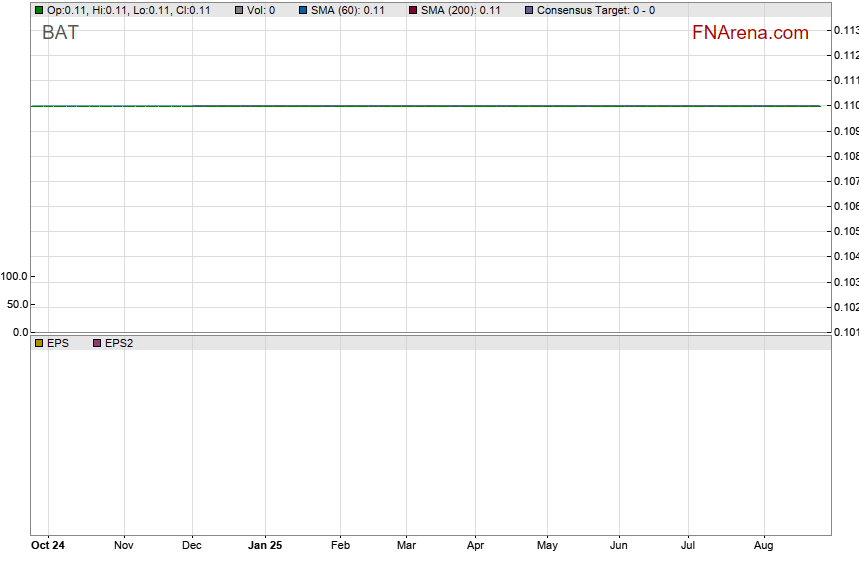Click the Oct 24 date axis label
Image resolution: width=859 pixels, height=566 pixels.
[48, 546]
